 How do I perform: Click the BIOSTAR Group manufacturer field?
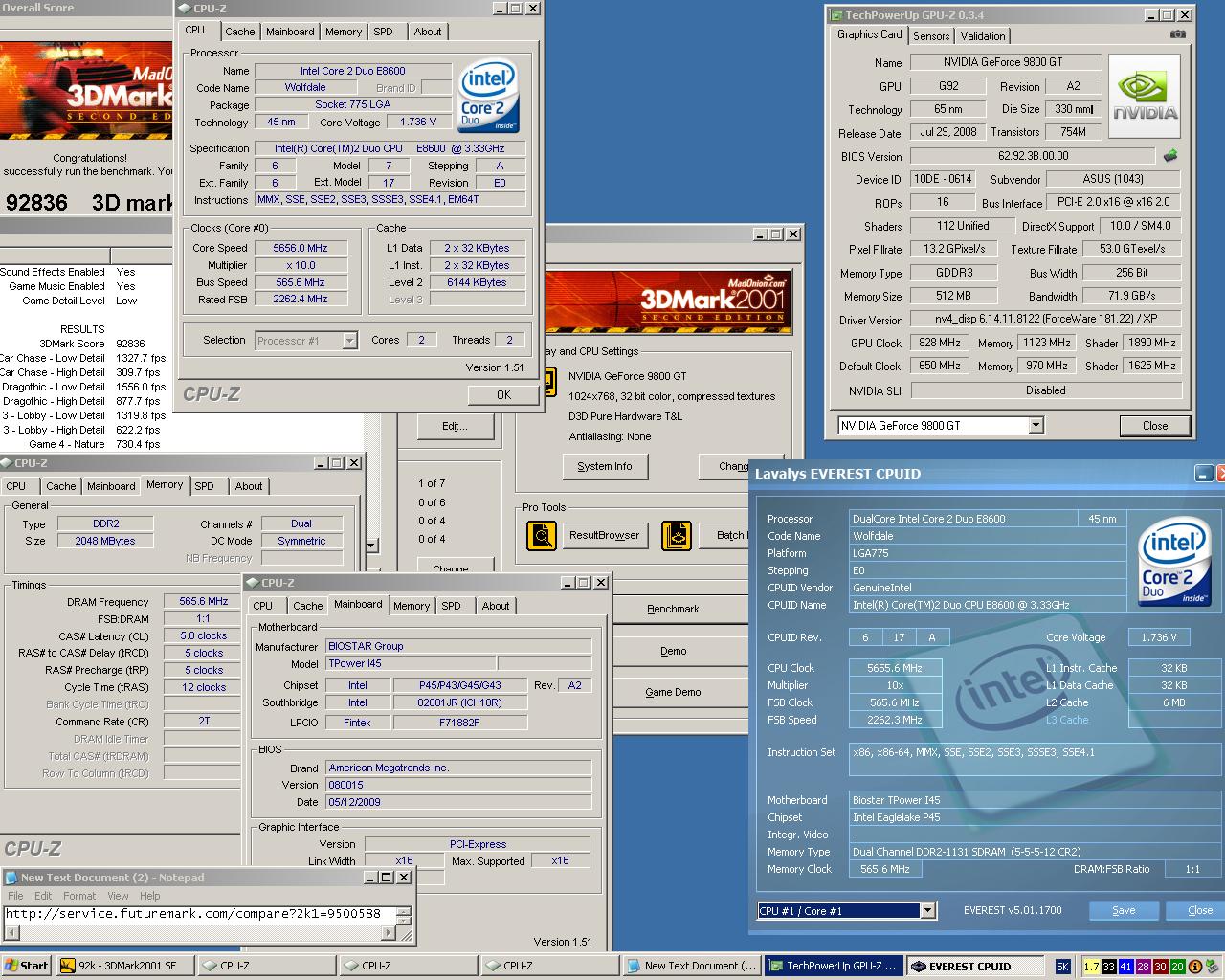coord(458,646)
